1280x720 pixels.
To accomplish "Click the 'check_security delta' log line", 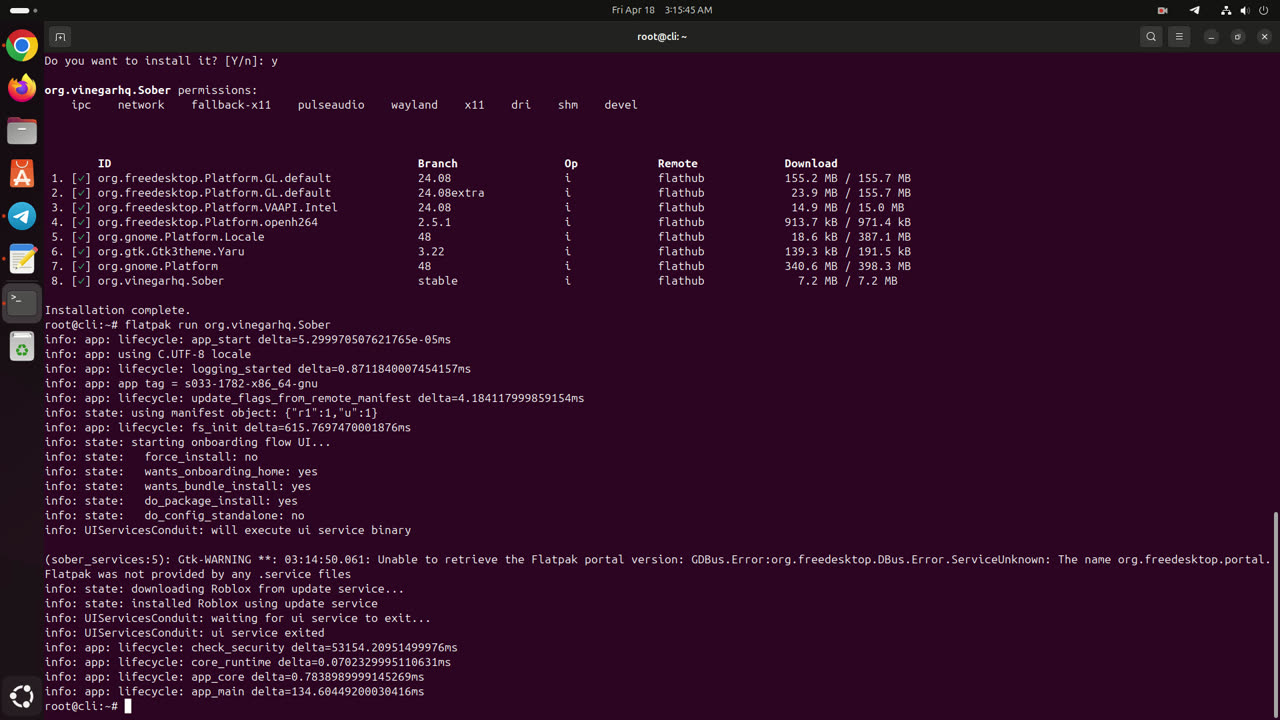I will (x=251, y=648).
